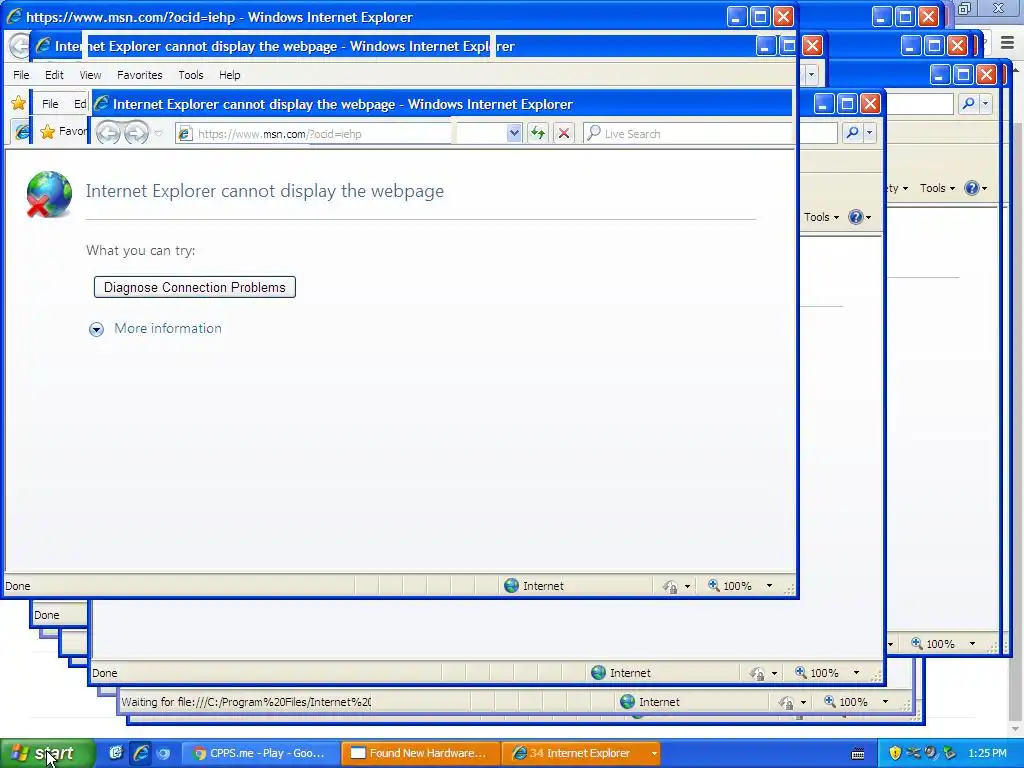1024x768 pixels.
Task: Click the Internet Explorer quick launch icon
Action: click(x=140, y=753)
